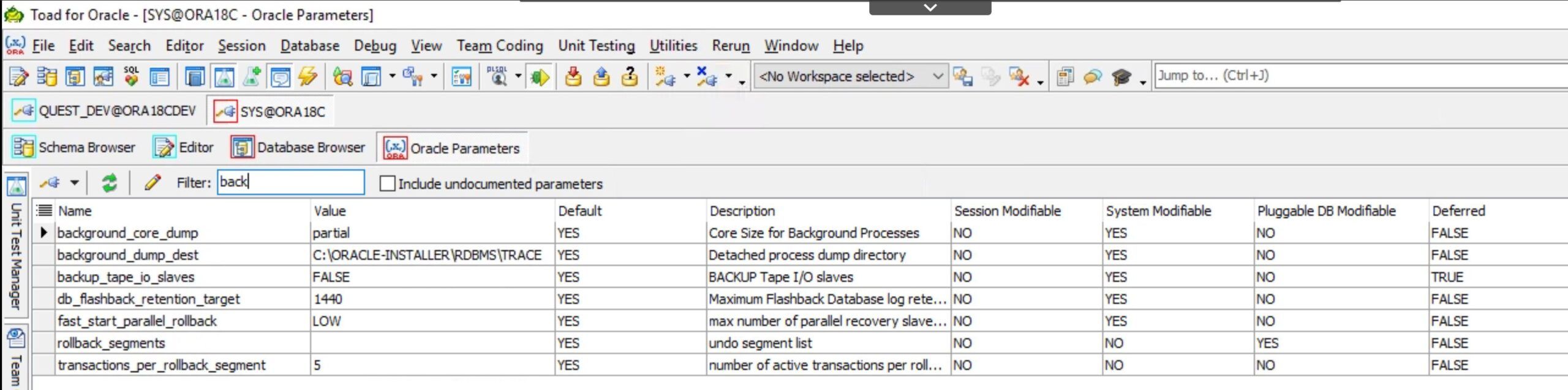Sort by the Pluggable DB Modifiable column header
The image size is (1568, 390).
pyautogui.click(x=1341, y=211)
